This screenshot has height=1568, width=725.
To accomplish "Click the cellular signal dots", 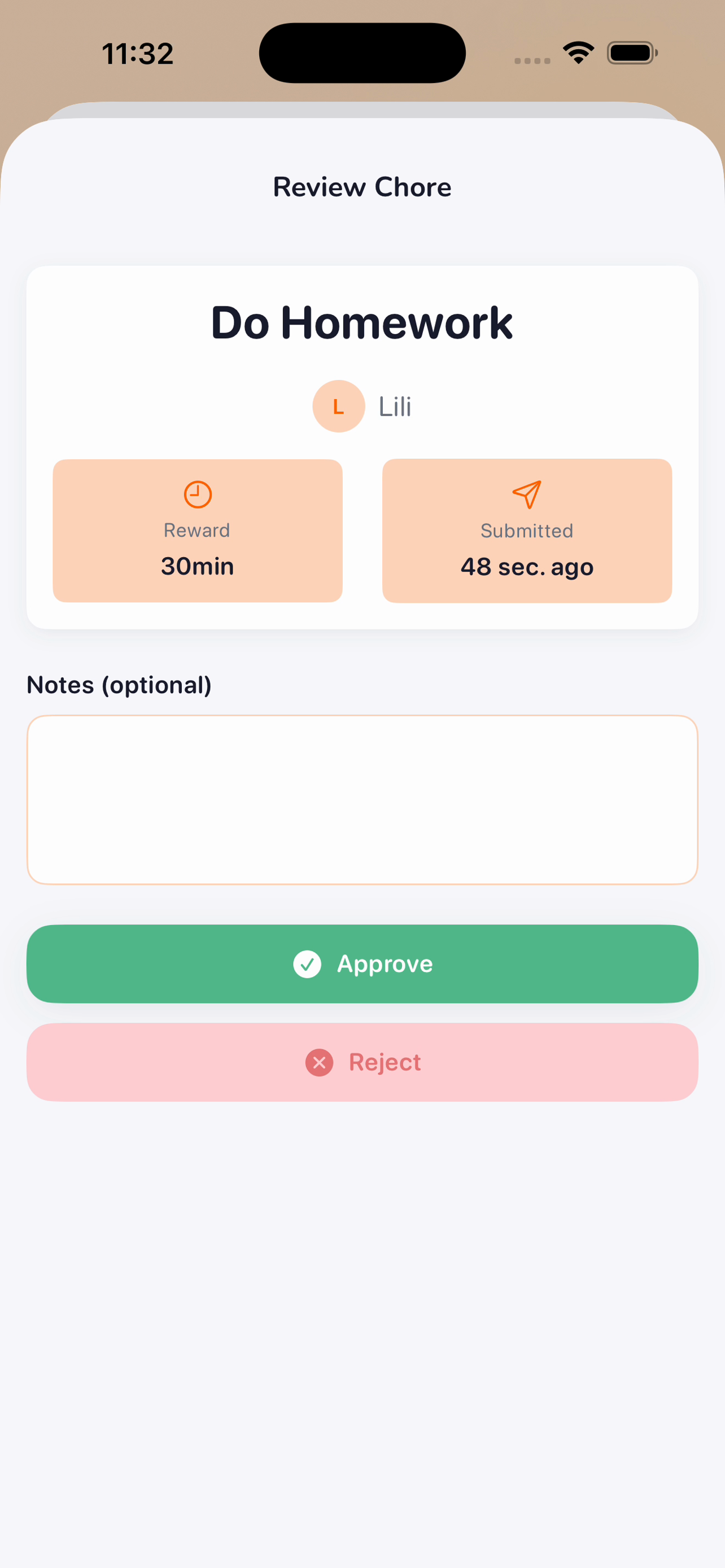I will tap(532, 60).
